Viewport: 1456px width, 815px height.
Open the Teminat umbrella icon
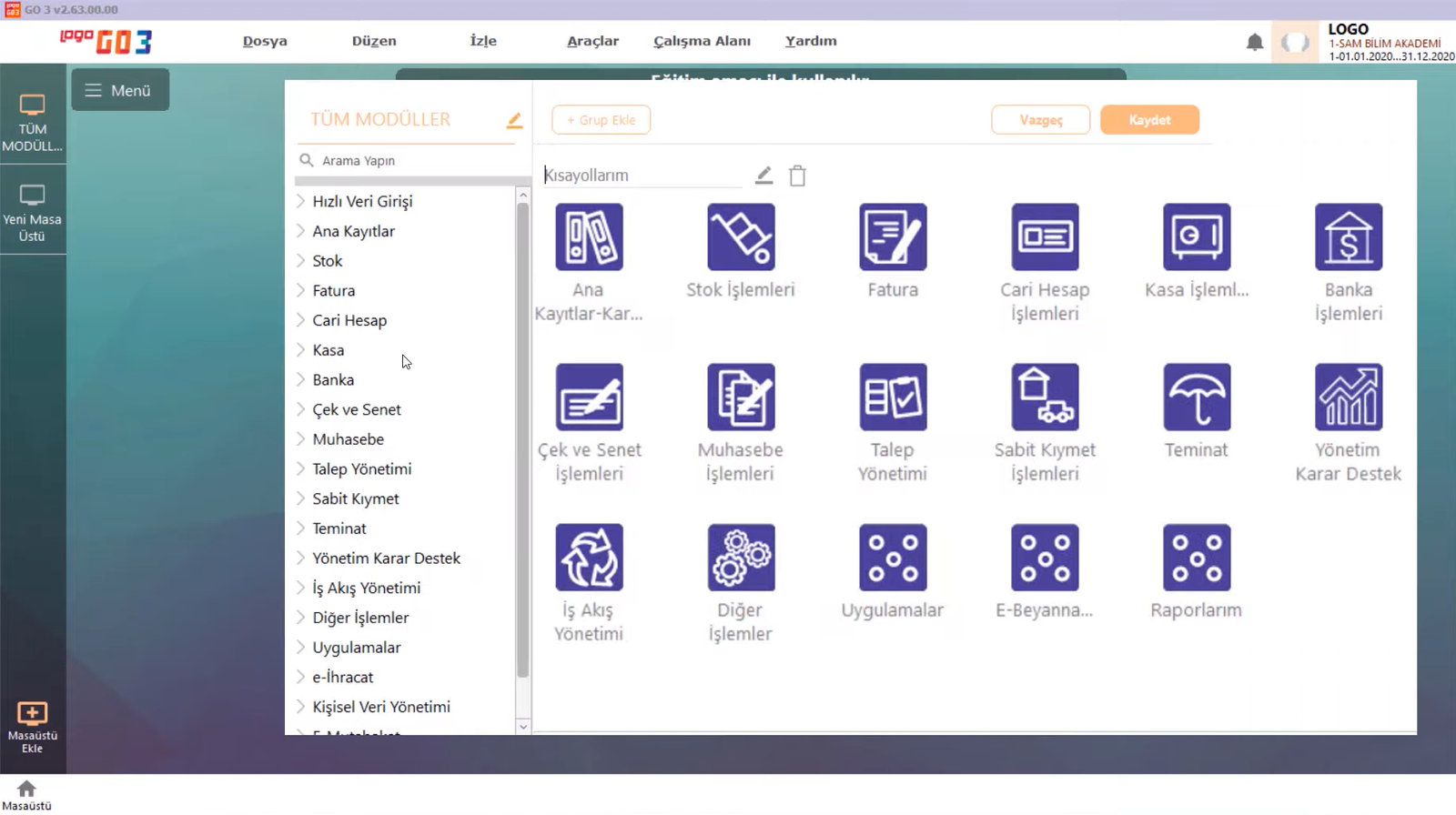(x=1197, y=397)
